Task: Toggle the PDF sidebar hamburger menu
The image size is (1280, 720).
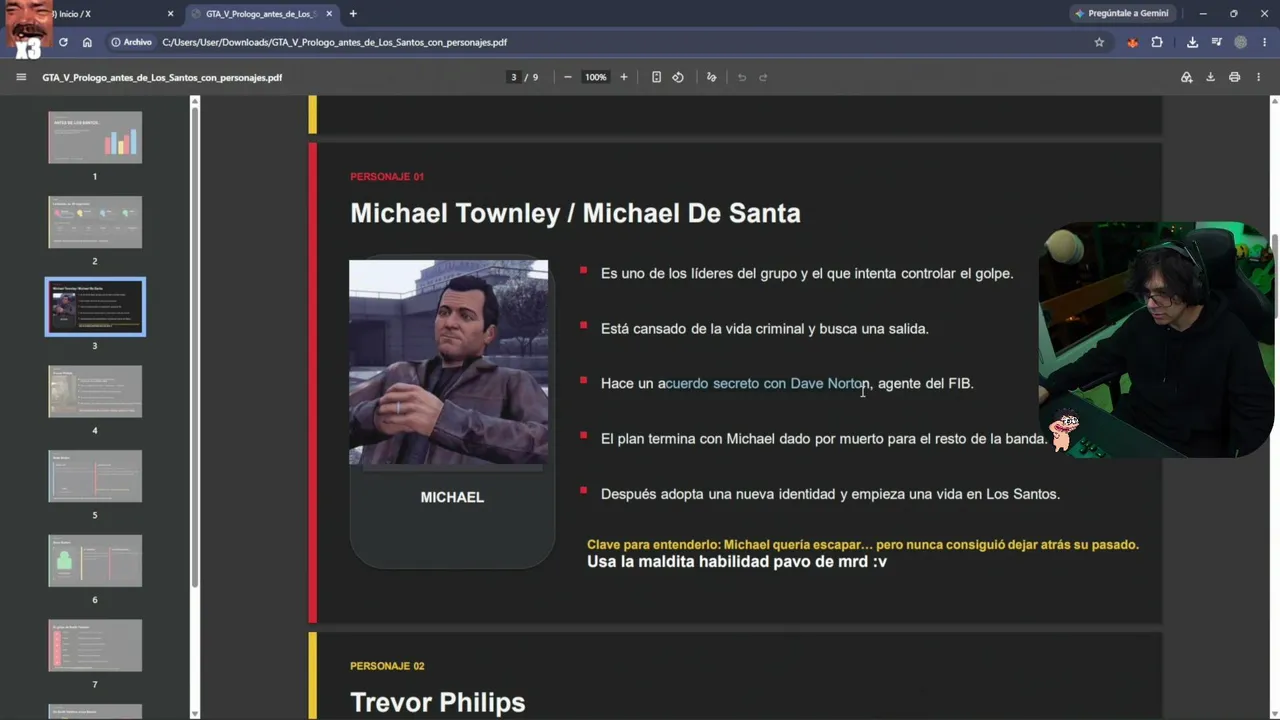Action: [21, 77]
